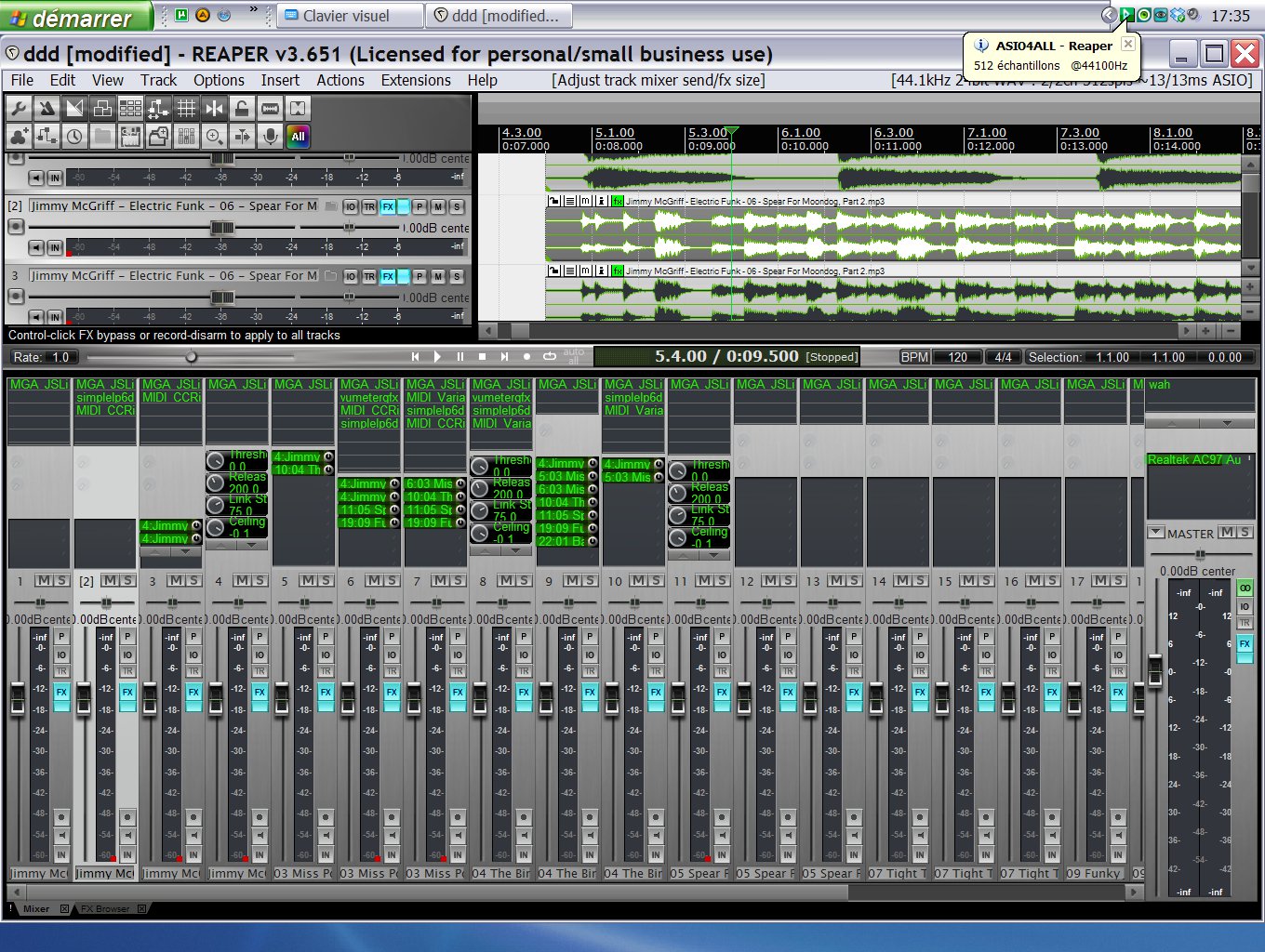Arm track 2 for recording
Screen dimensions: 1265x952
[16, 226]
